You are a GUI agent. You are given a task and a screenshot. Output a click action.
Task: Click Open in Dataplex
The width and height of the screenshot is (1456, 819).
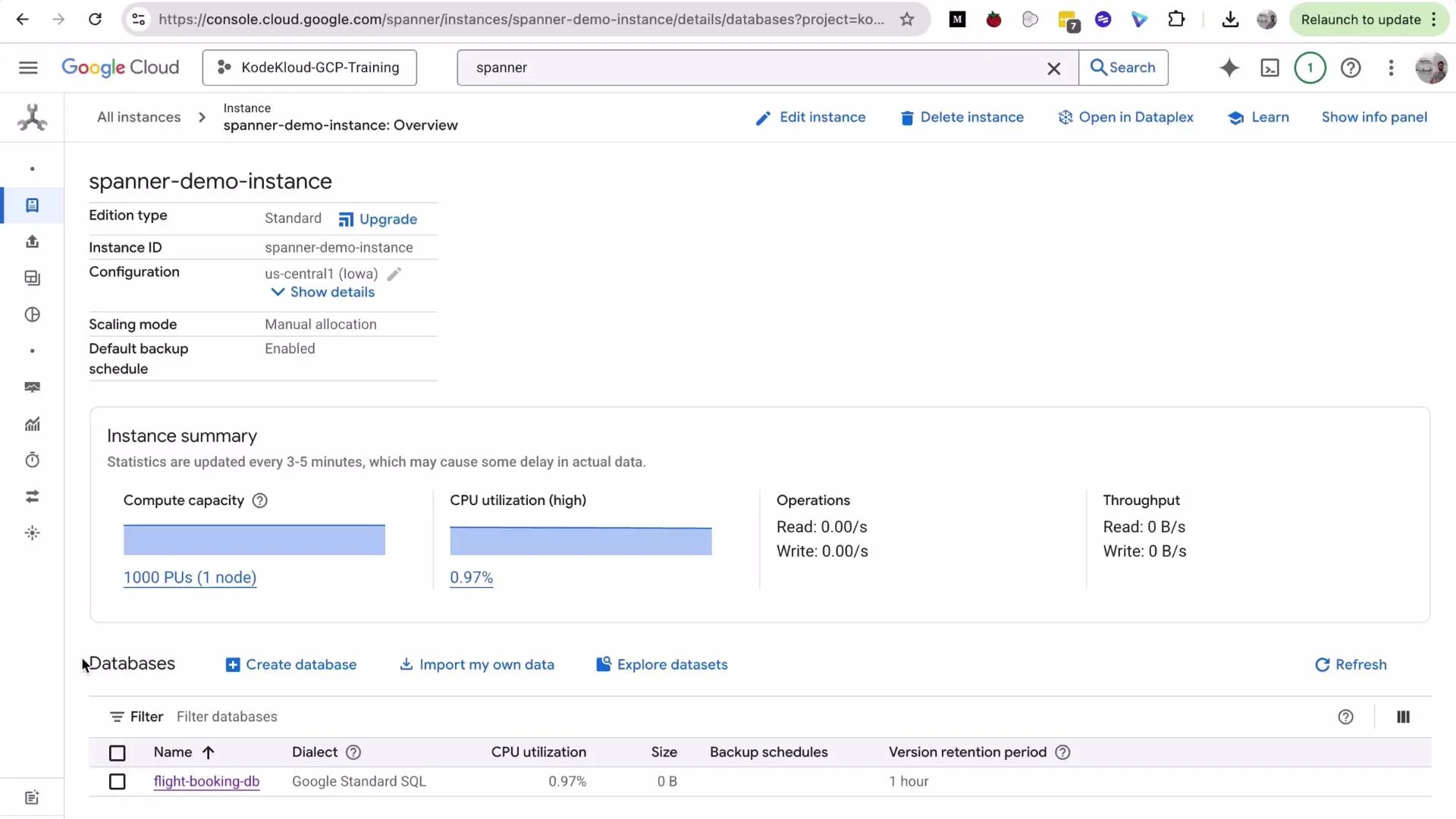[1125, 118]
